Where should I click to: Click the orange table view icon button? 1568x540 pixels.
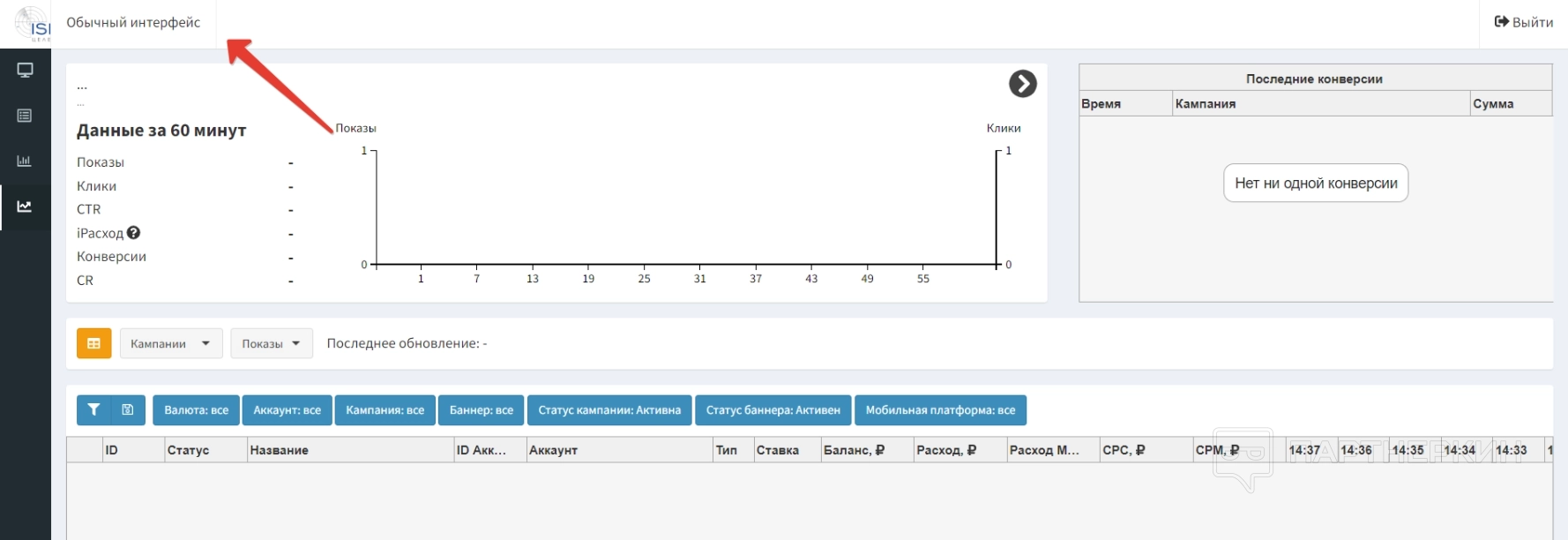pyautogui.click(x=94, y=343)
